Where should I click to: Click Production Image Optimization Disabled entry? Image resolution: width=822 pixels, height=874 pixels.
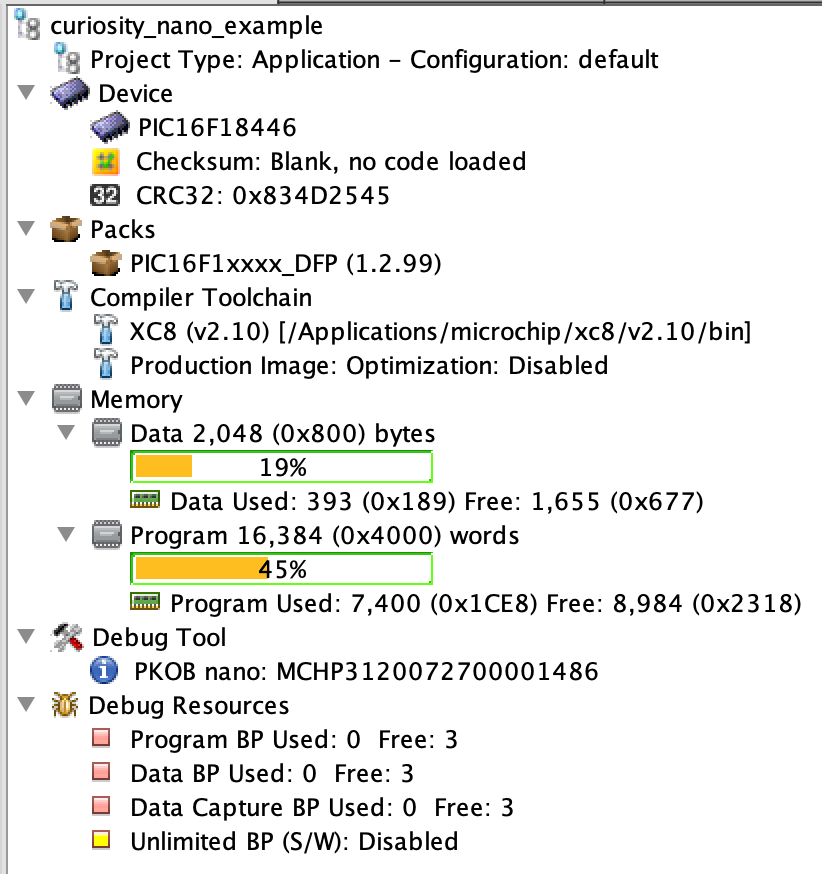click(368, 365)
